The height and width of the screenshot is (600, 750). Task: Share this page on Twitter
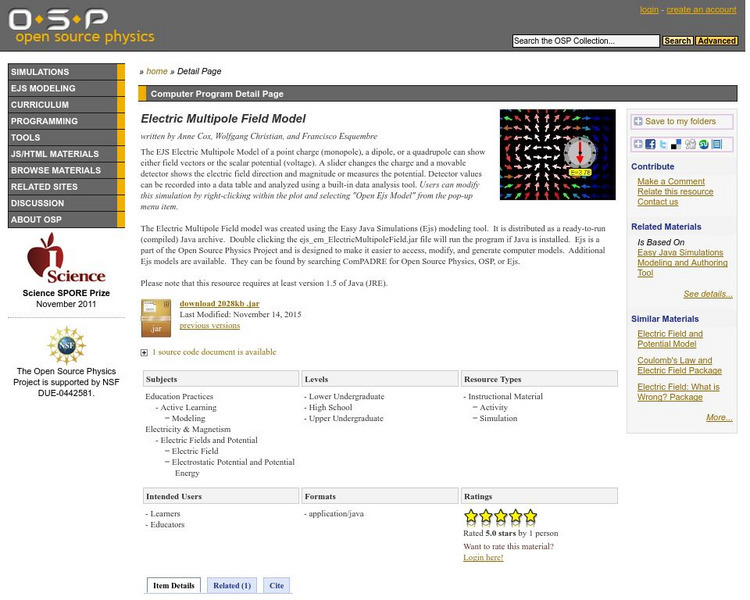coord(663,144)
